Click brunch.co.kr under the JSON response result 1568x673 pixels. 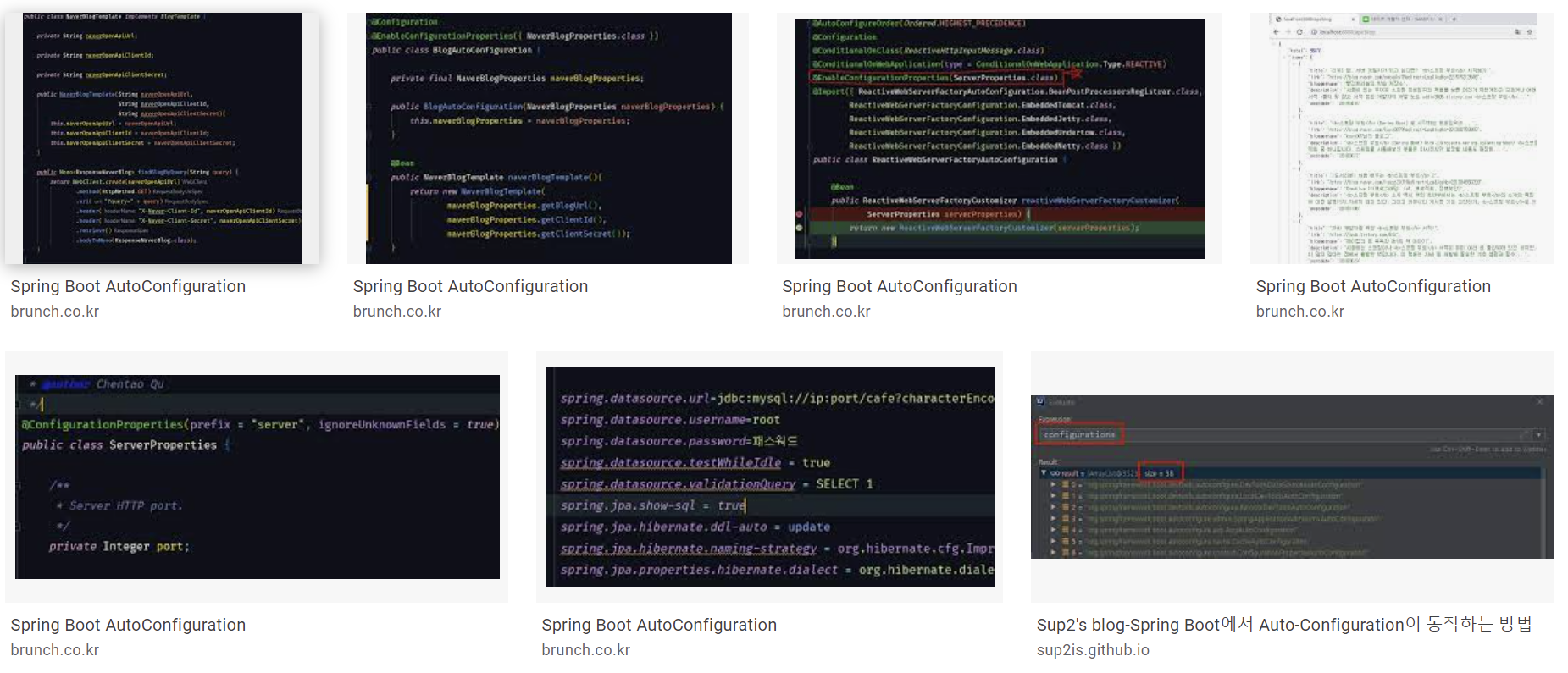(x=1300, y=312)
